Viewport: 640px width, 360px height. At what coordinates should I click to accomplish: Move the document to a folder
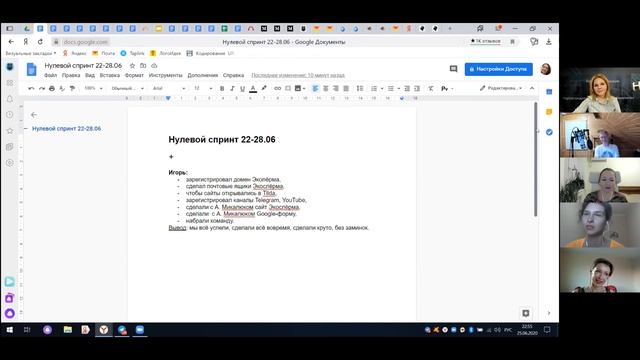(x=143, y=66)
